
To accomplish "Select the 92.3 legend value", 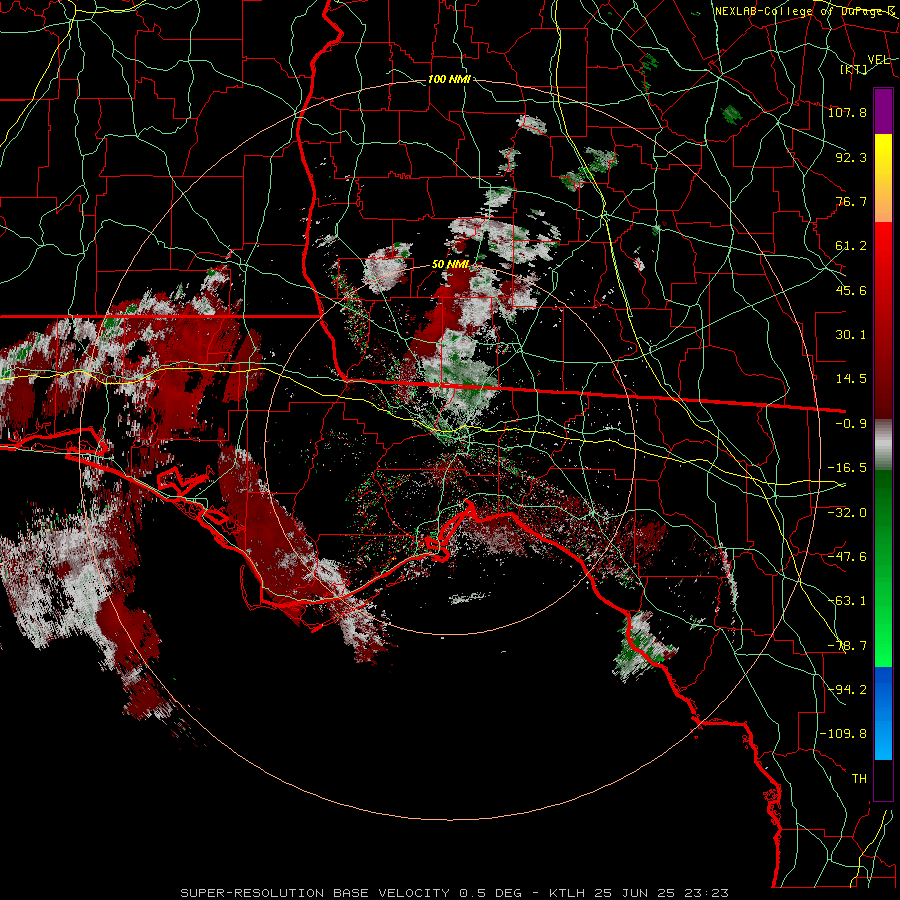I will [851, 157].
